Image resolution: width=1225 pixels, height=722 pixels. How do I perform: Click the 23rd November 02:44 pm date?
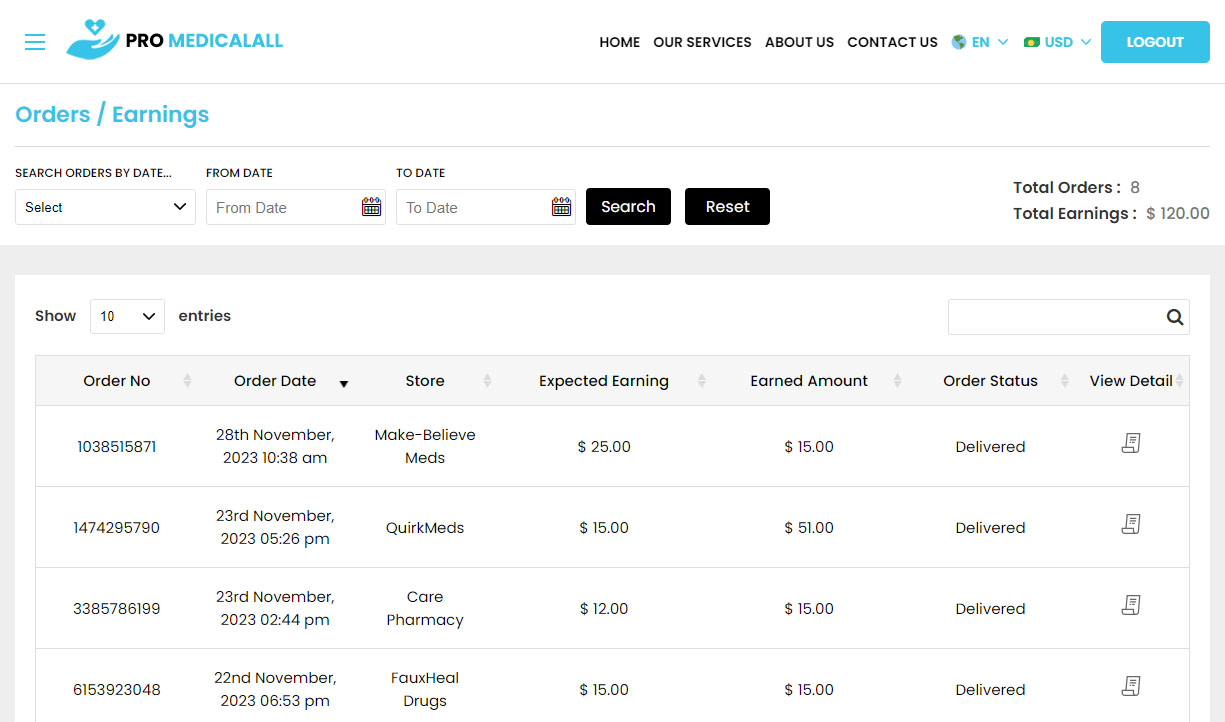point(275,609)
